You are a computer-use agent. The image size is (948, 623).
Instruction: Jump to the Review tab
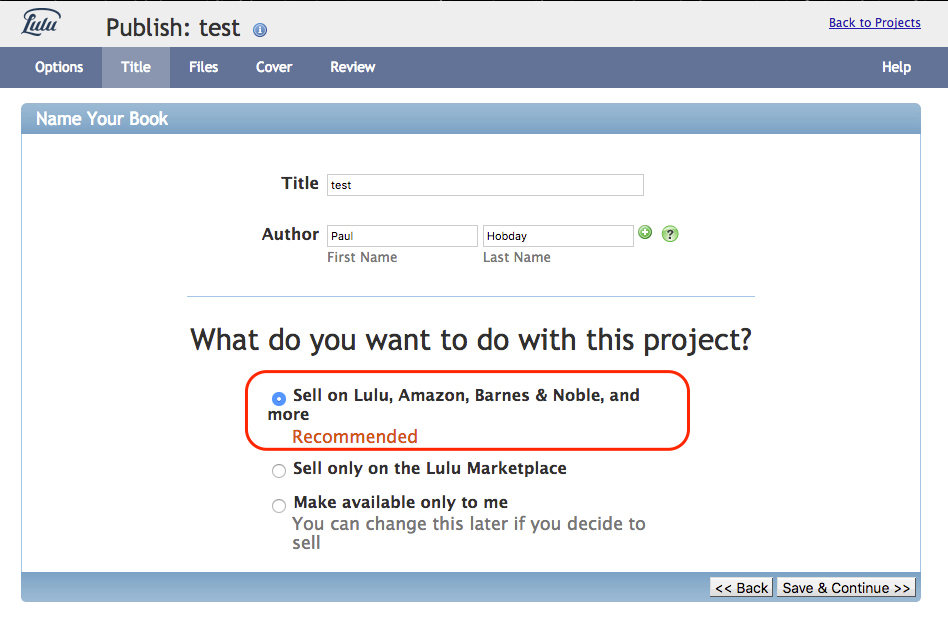click(x=352, y=67)
